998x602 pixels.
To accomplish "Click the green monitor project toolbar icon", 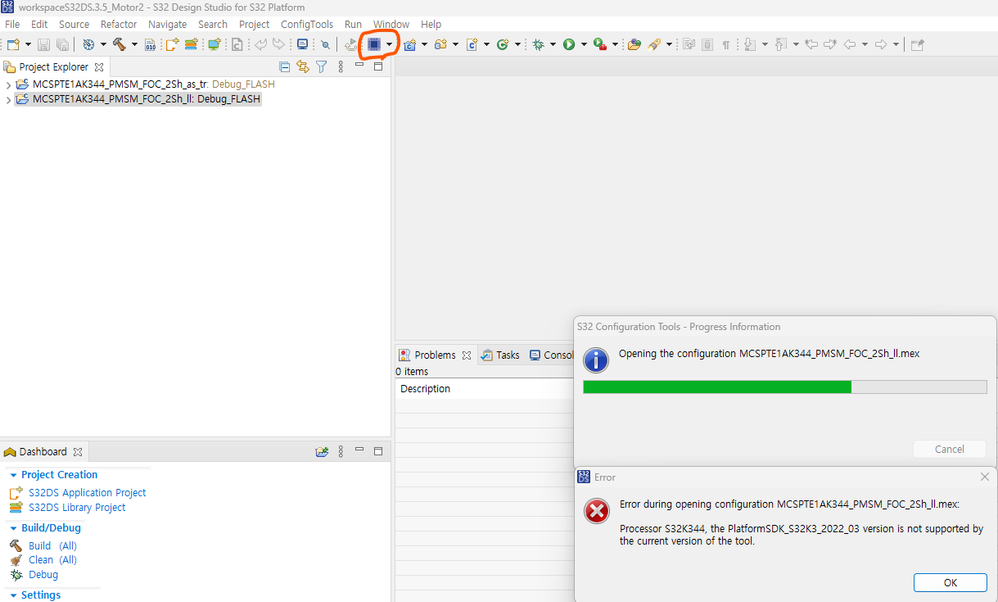I will pyautogui.click(x=214, y=45).
